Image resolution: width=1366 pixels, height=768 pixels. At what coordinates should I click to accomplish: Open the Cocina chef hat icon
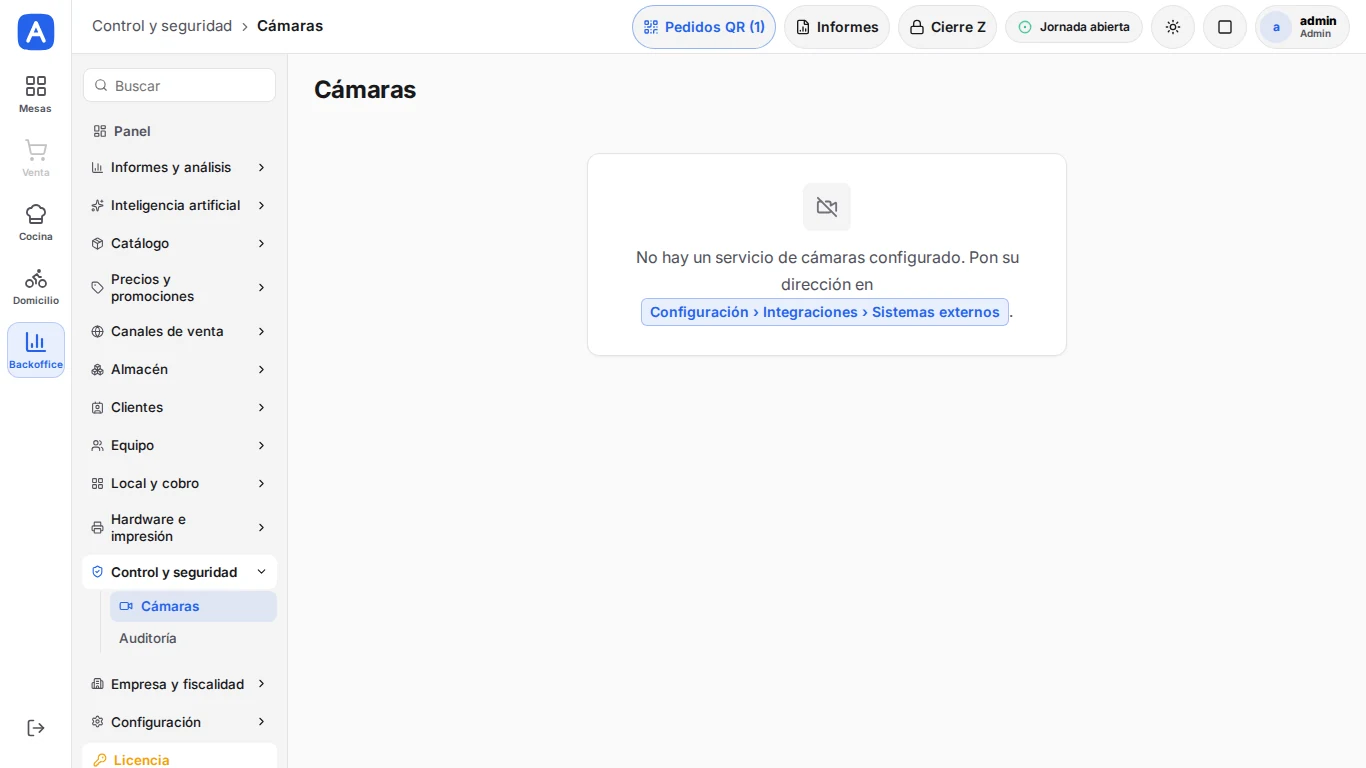tap(36, 214)
